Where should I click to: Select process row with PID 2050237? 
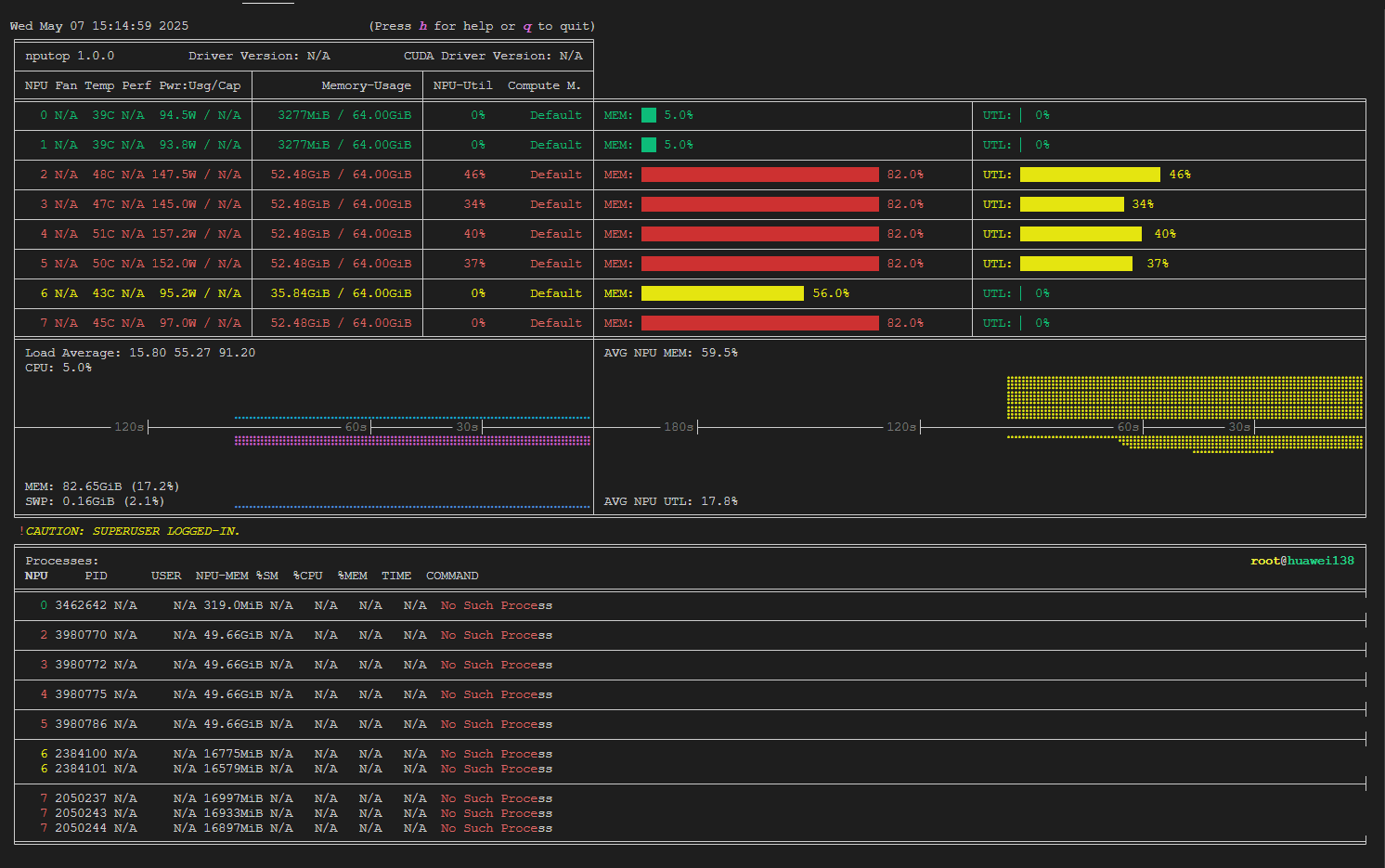click(x=690, y=798)
